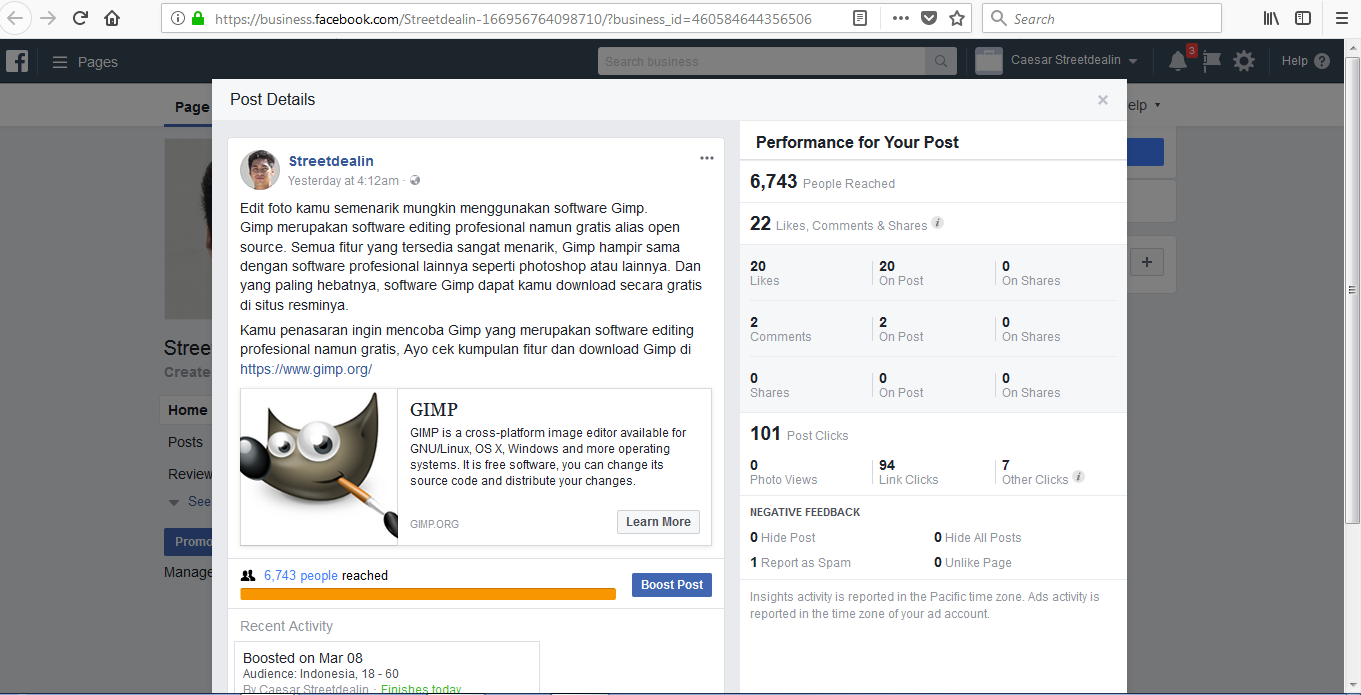Click info icon beside Other Clicks
1361x695 pixels.
click(1079, 477)
